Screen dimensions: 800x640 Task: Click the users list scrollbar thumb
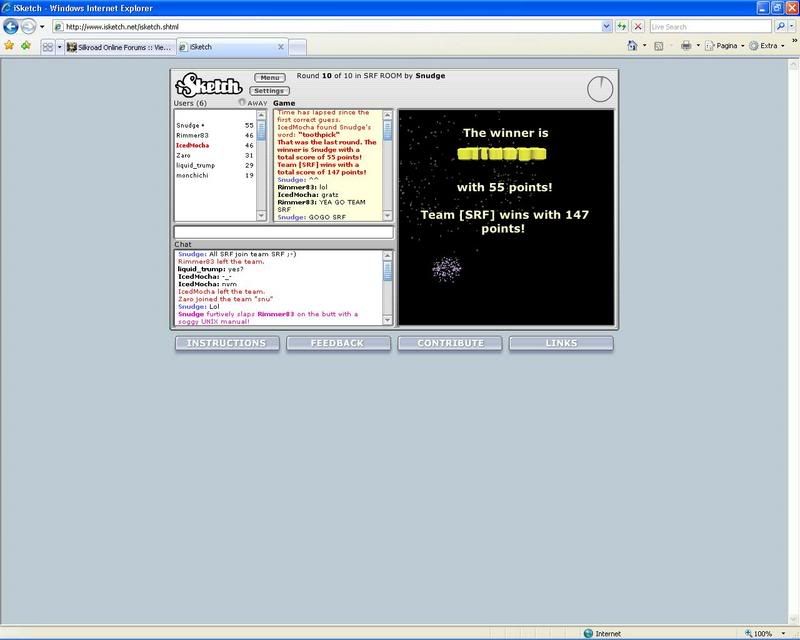coord(261,130)
